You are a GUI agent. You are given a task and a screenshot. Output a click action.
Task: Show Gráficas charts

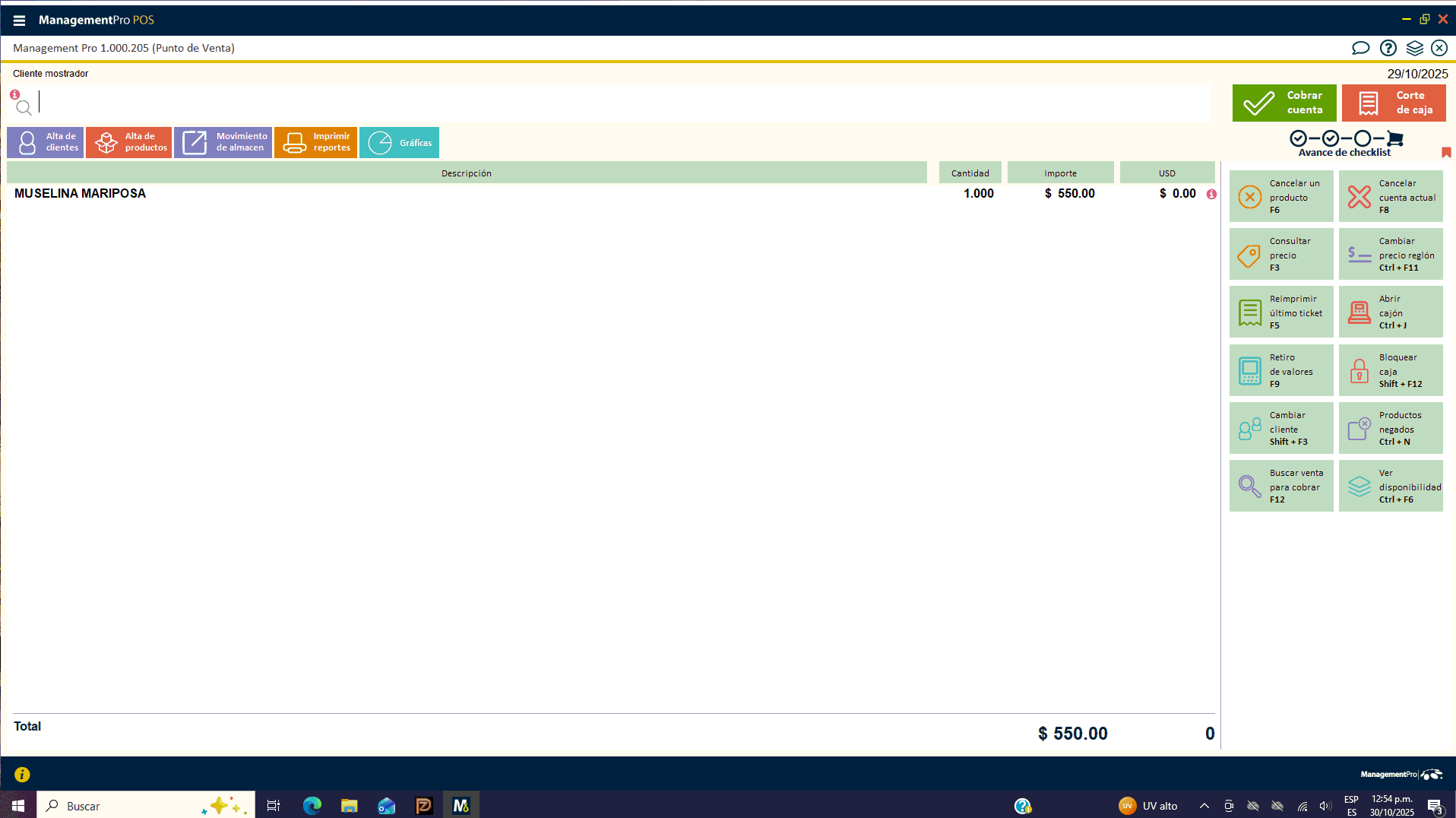[x=399, y=142]
